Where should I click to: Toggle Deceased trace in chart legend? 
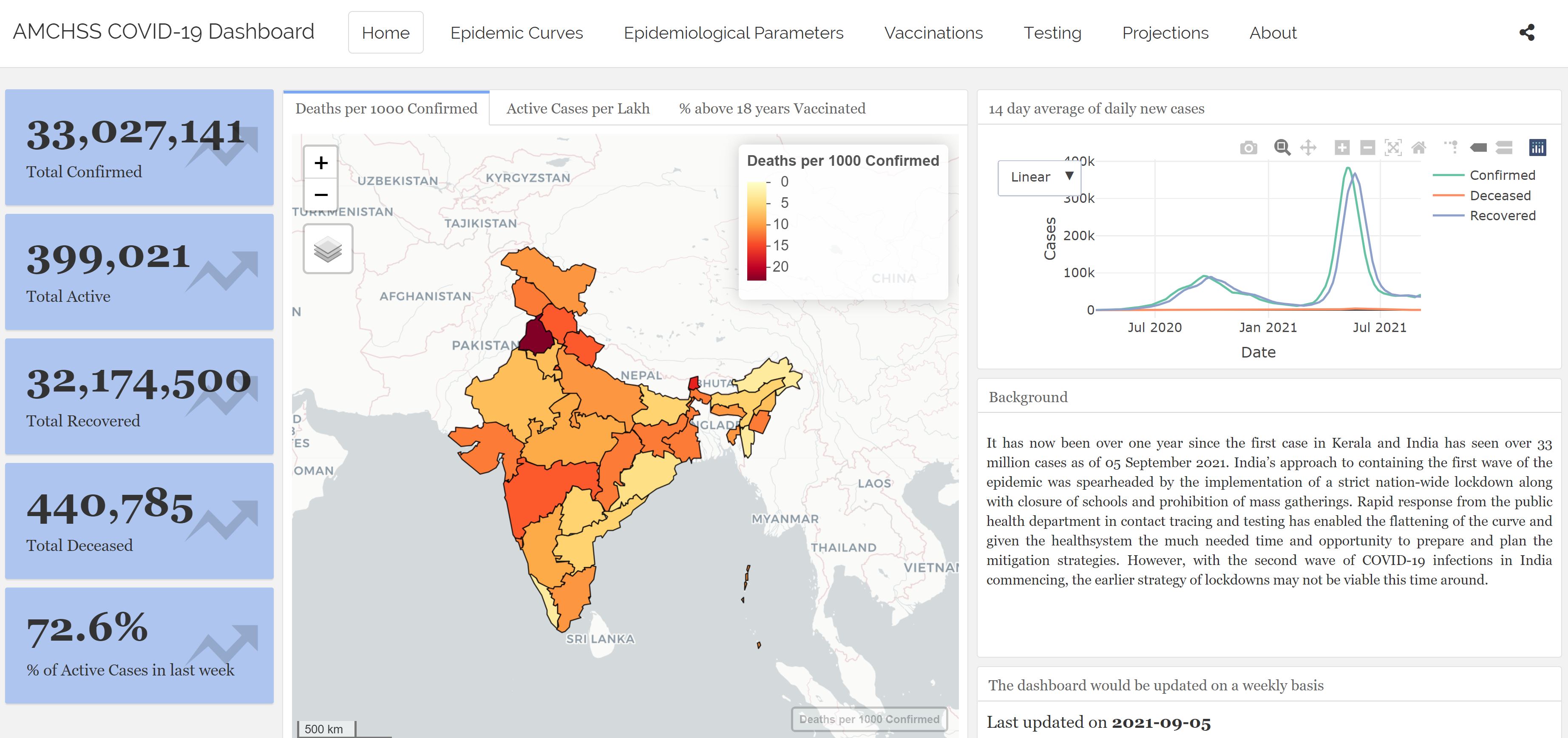point(1499,196)
